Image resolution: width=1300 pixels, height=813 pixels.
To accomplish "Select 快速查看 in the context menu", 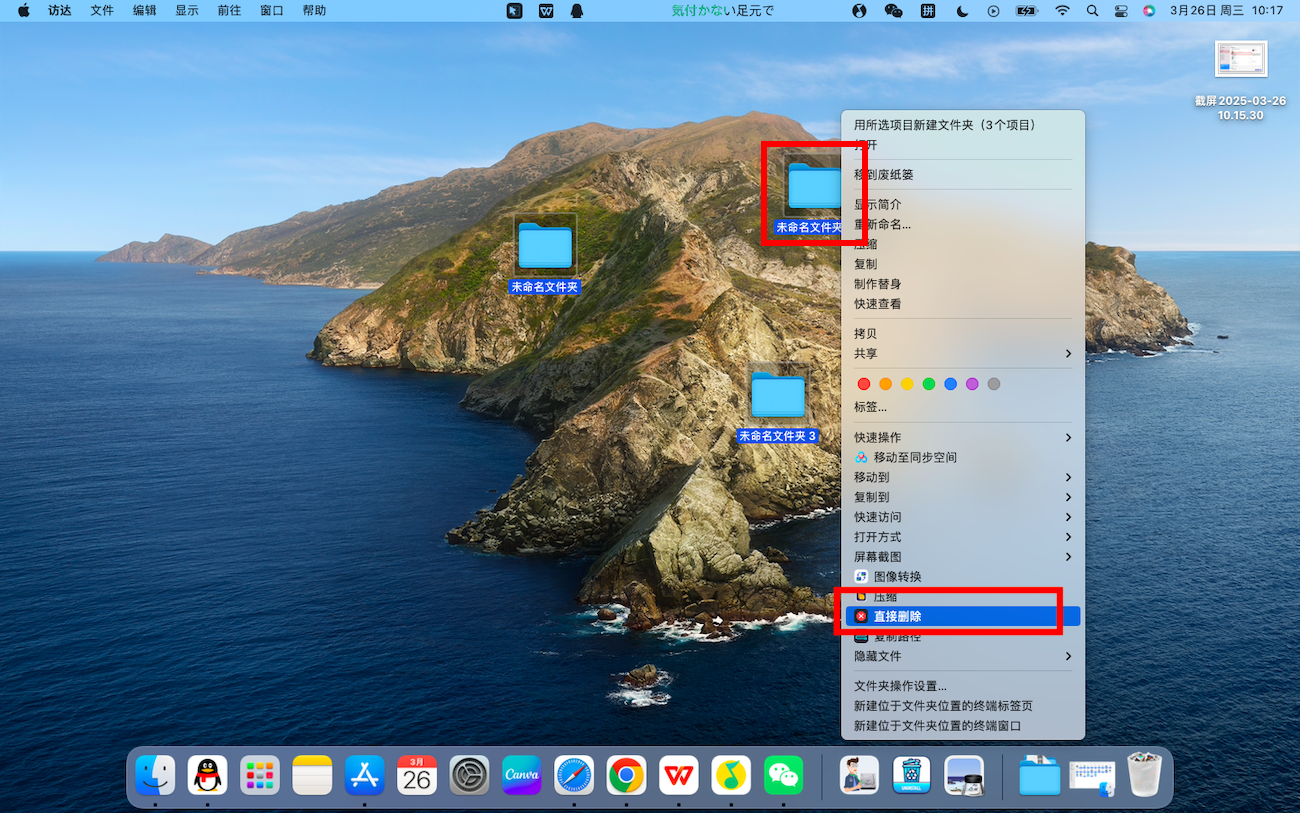I will click(x=963, y=304).
